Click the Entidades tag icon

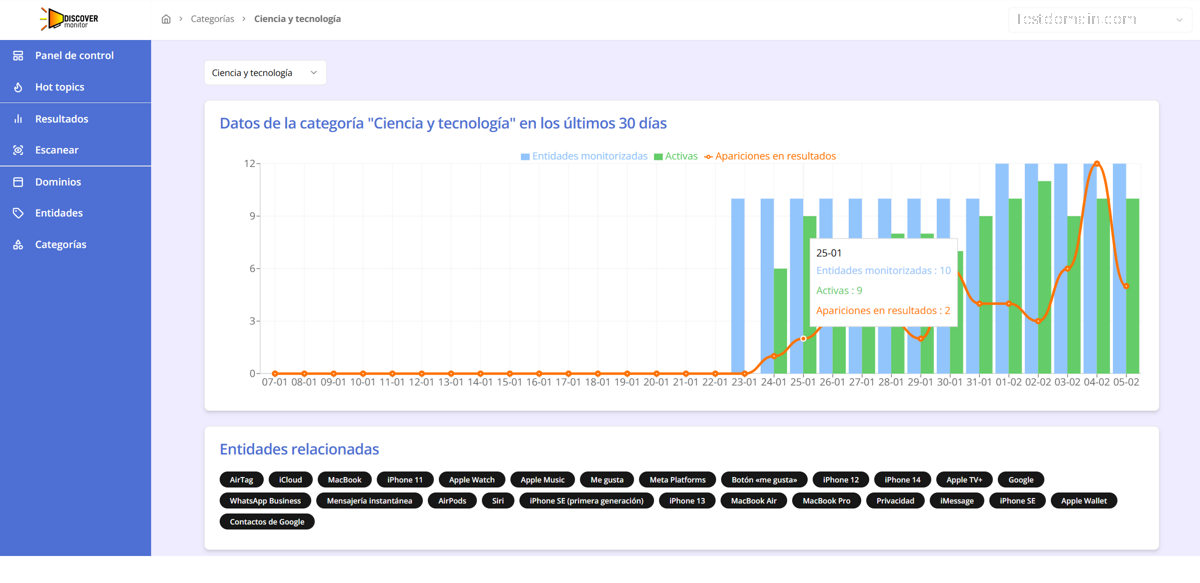point(18,213)
